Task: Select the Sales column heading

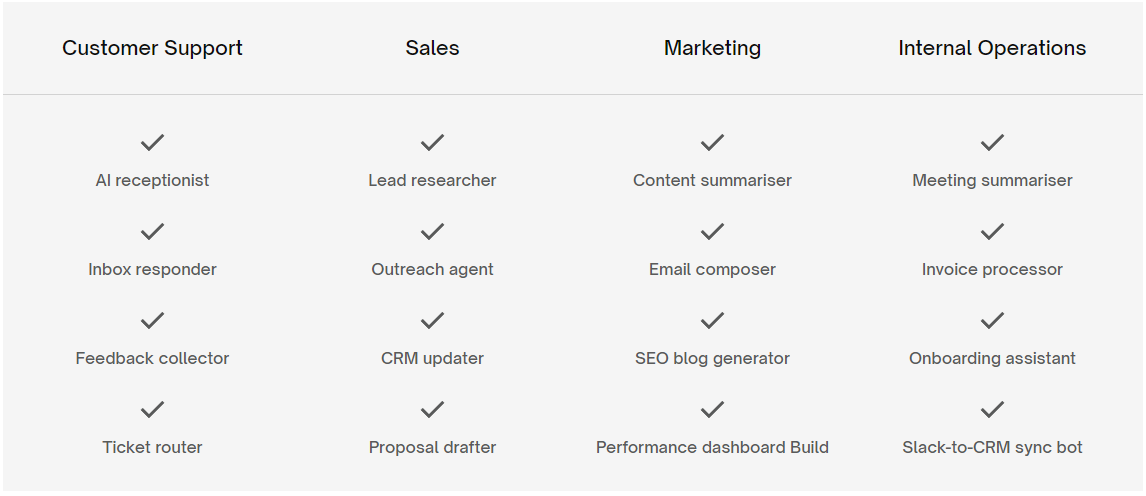Action: (x=432, y=48)
